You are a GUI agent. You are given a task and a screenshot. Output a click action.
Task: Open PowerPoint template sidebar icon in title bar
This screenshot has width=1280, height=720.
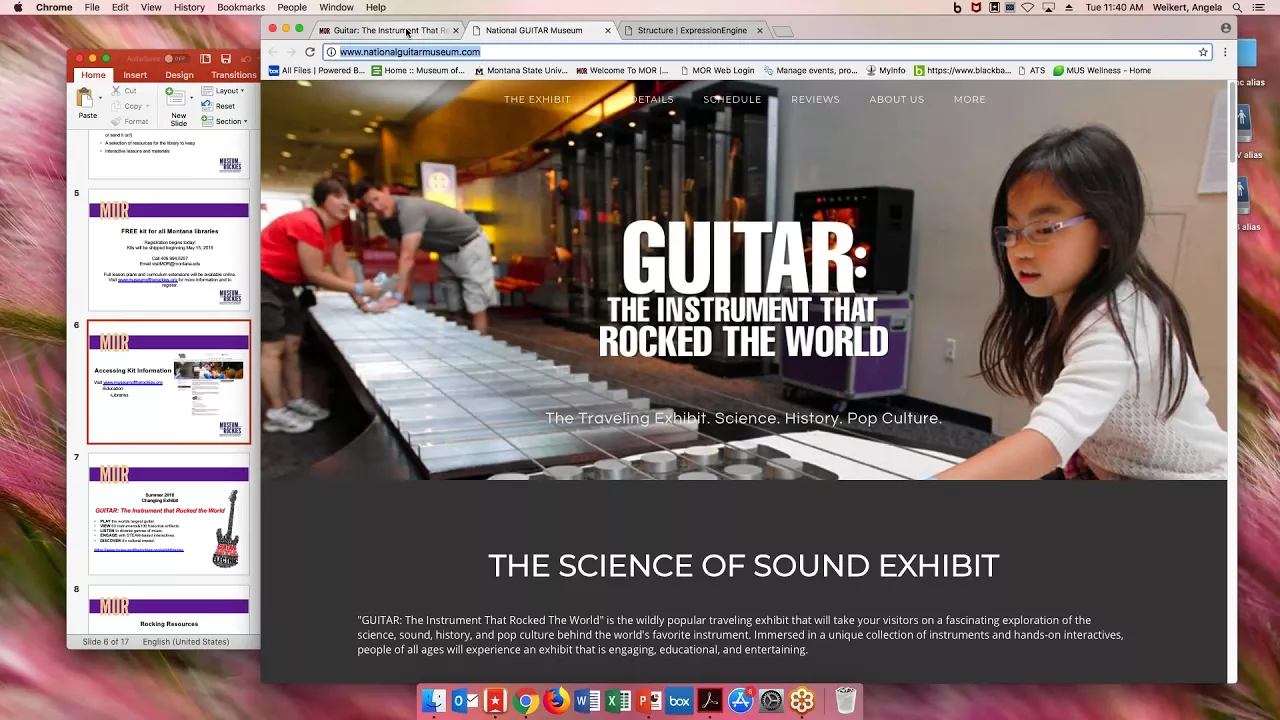(205, 59)
